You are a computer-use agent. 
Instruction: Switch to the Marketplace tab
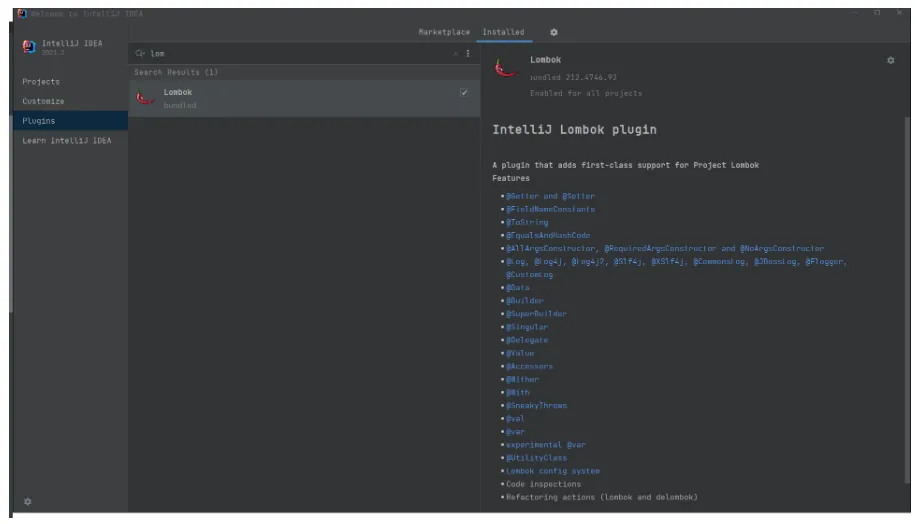point(444,32)
